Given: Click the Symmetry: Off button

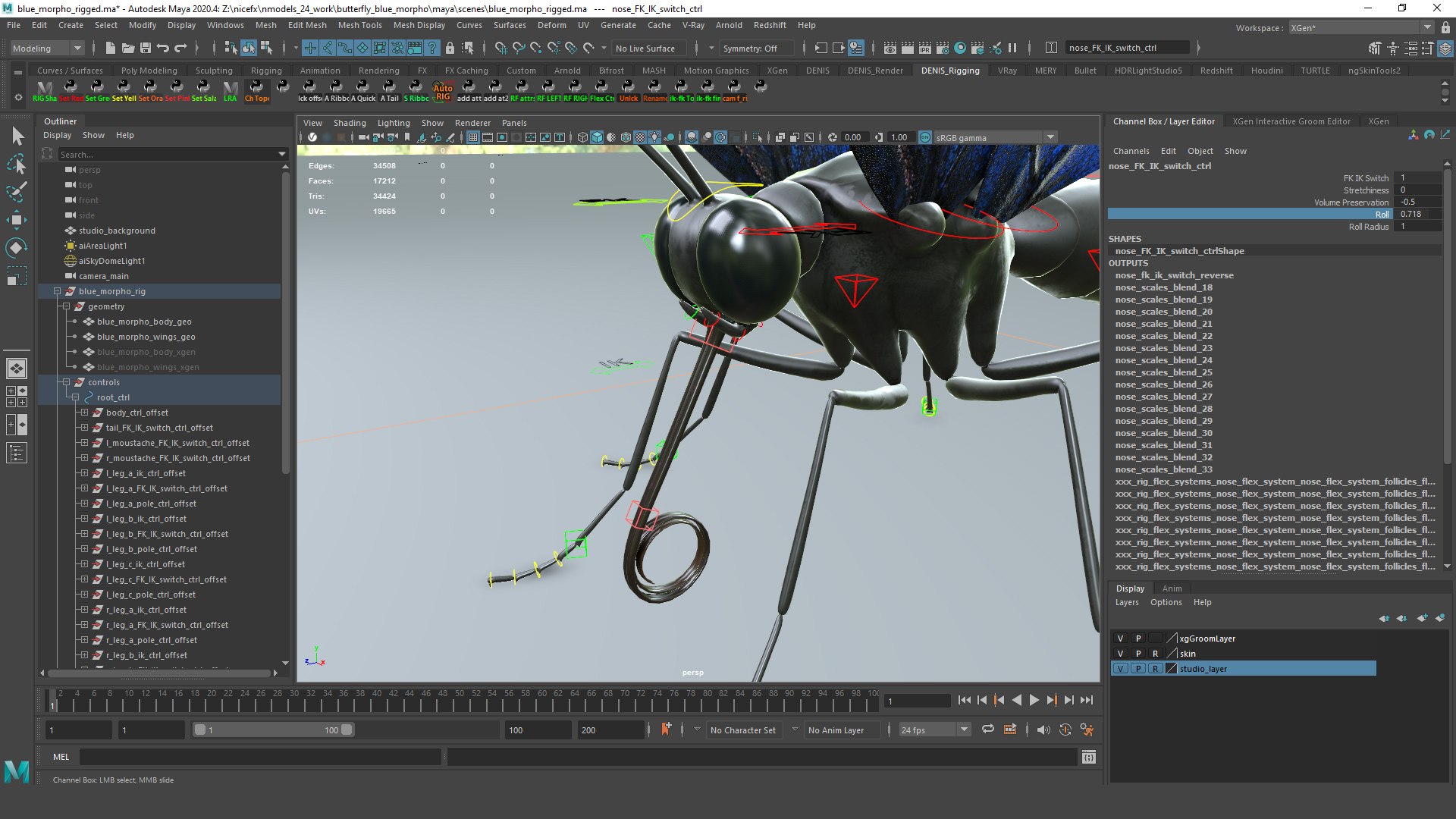Looking at the screenshot, I should click(x=755, y=48).
